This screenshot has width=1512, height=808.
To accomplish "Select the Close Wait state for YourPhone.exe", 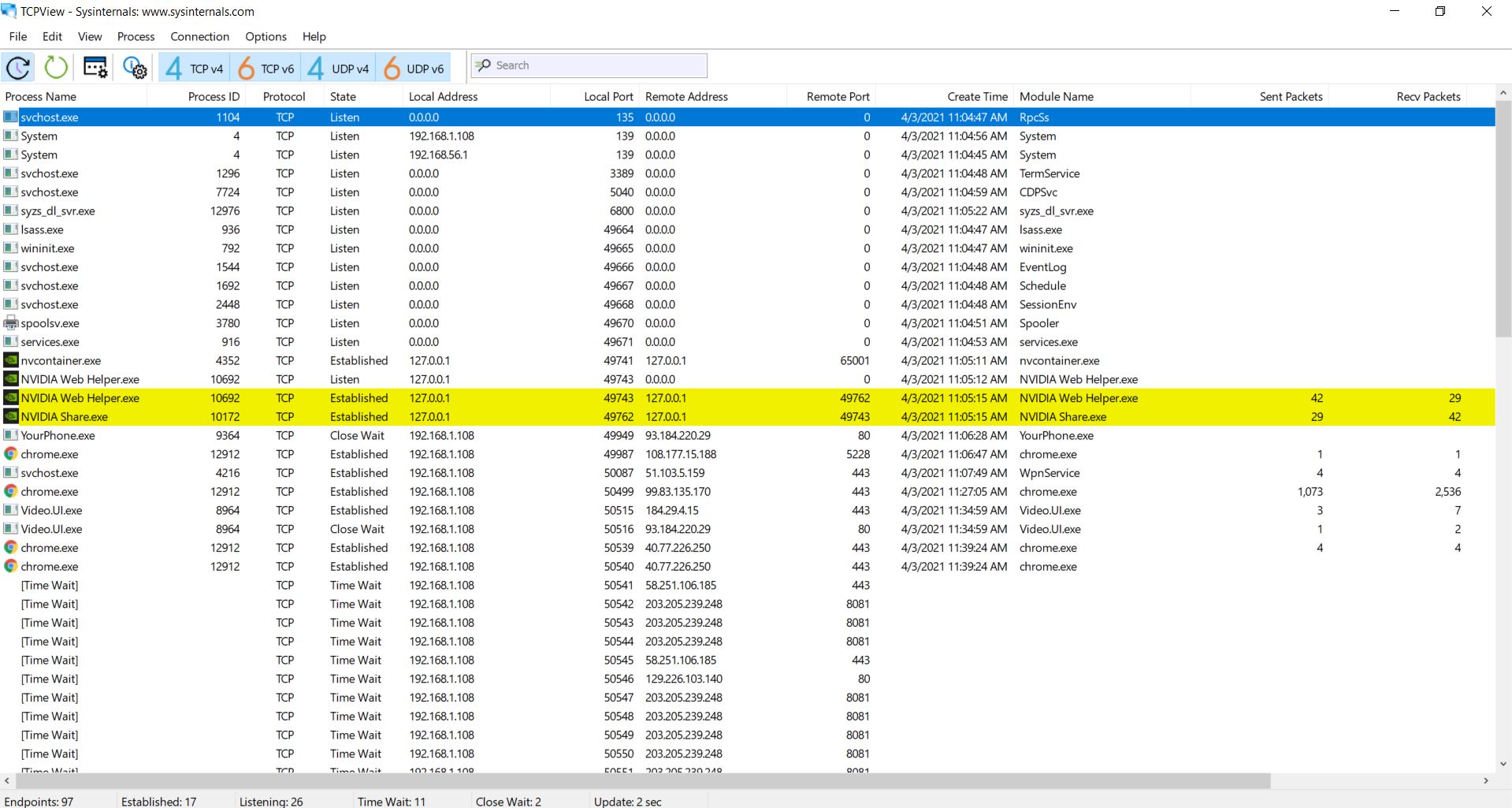I will click(357, 435).
